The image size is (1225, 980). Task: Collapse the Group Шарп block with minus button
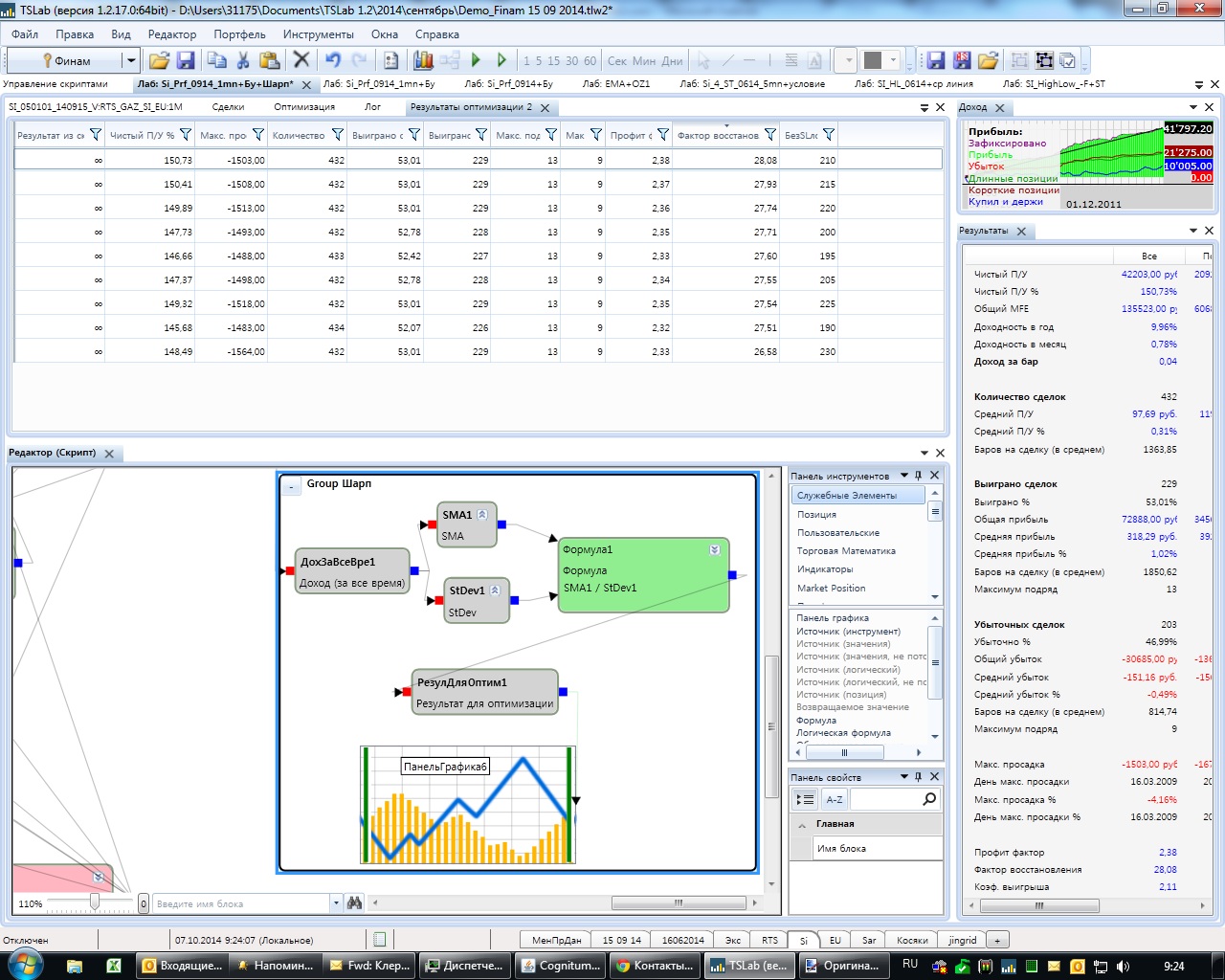pos(291,486)
